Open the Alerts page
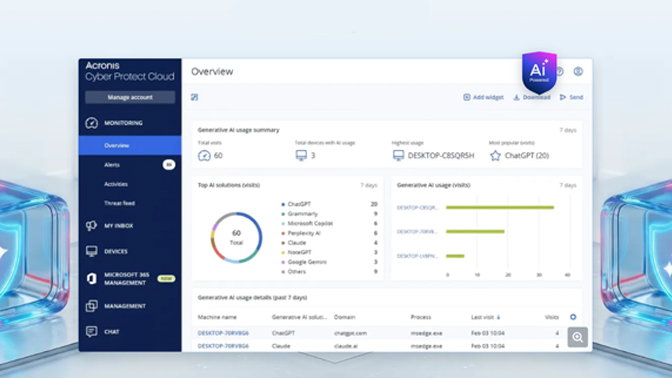Screen dimensions: 672x378 pyautogui.click(x=112, y=165)
